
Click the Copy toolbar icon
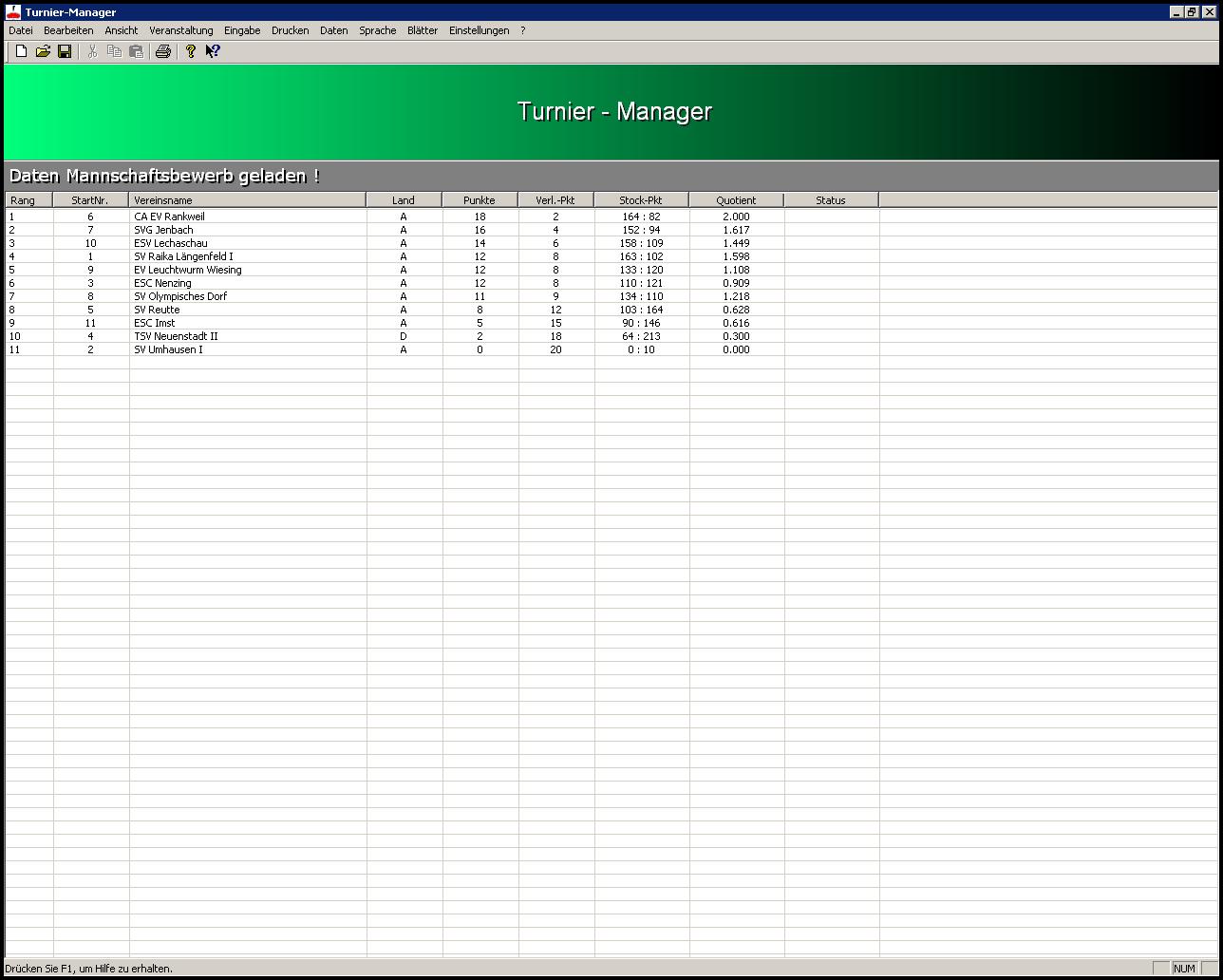click(114, 51)
